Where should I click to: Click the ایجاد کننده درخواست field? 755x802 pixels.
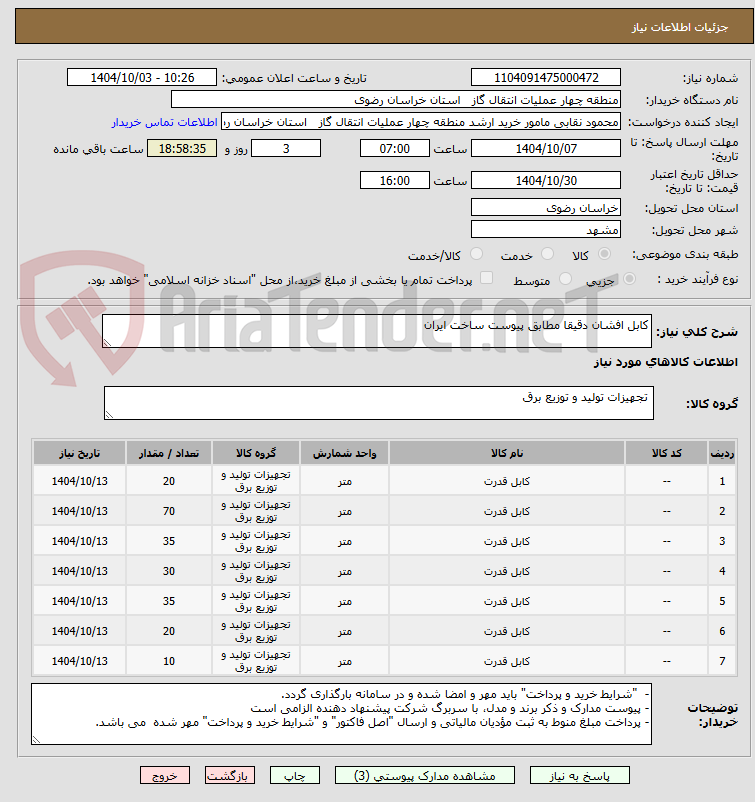(x=421, y=122)
